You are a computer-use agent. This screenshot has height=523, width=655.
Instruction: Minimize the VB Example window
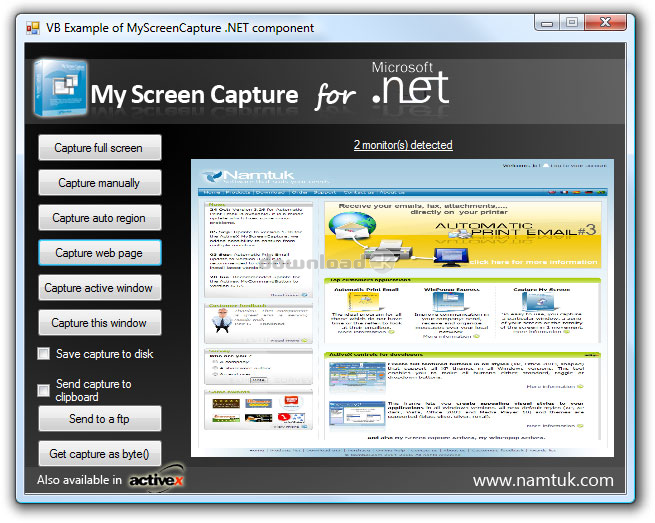[x=547, y=23]
